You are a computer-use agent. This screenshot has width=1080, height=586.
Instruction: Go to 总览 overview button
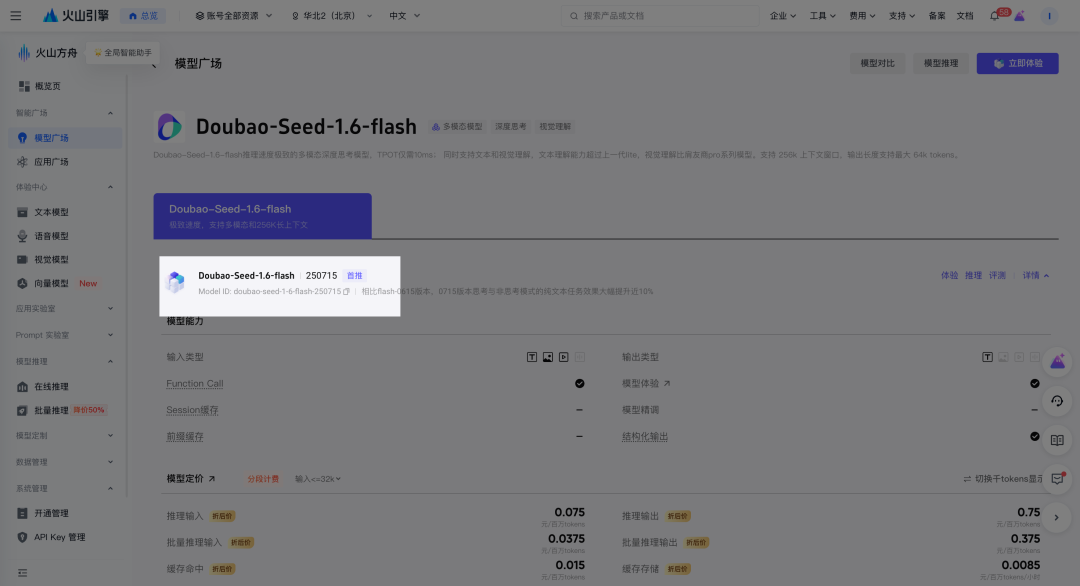click(x=143, y=16)
